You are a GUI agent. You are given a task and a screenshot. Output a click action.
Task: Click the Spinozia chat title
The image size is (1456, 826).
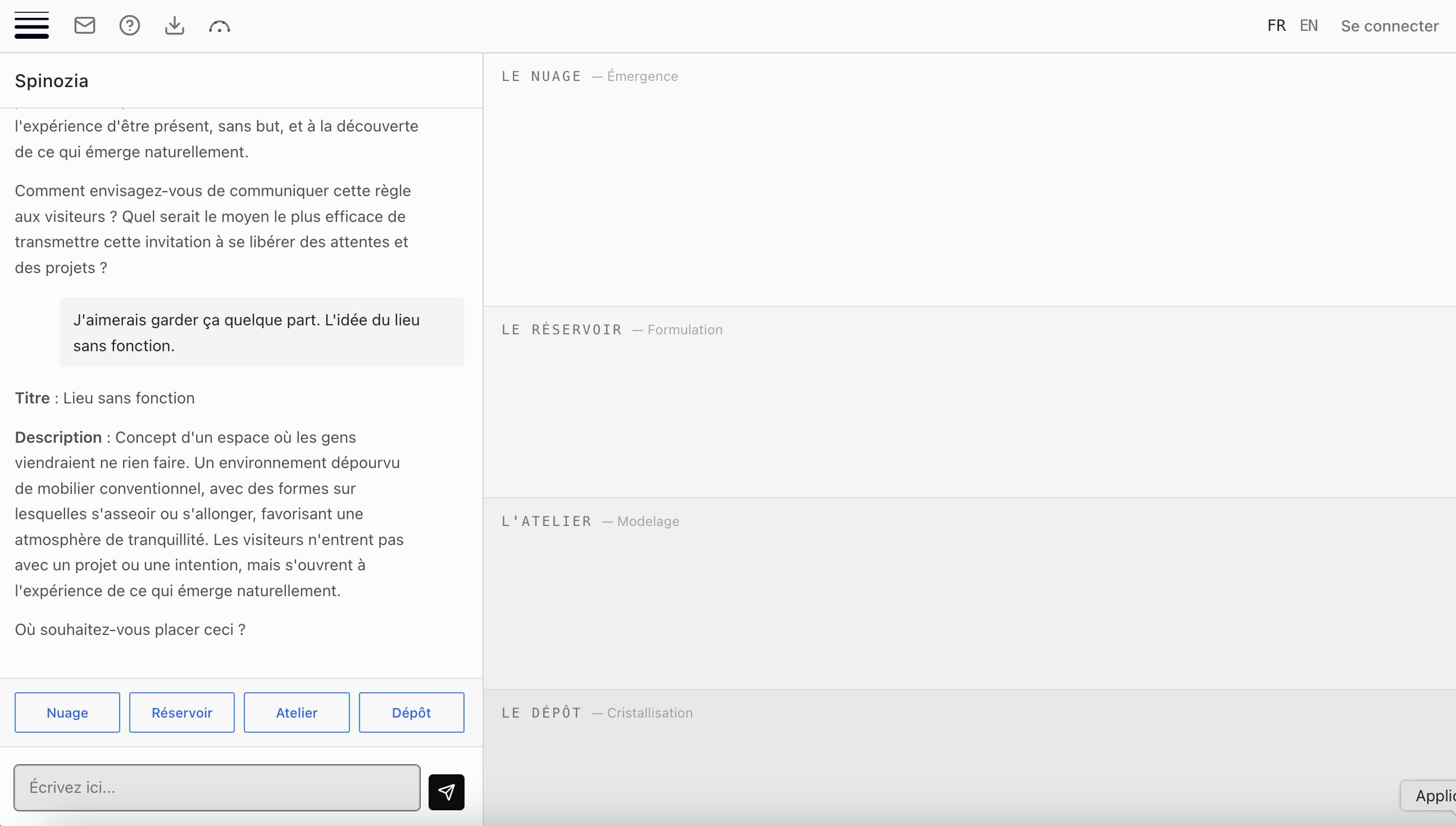pos(52,80)
